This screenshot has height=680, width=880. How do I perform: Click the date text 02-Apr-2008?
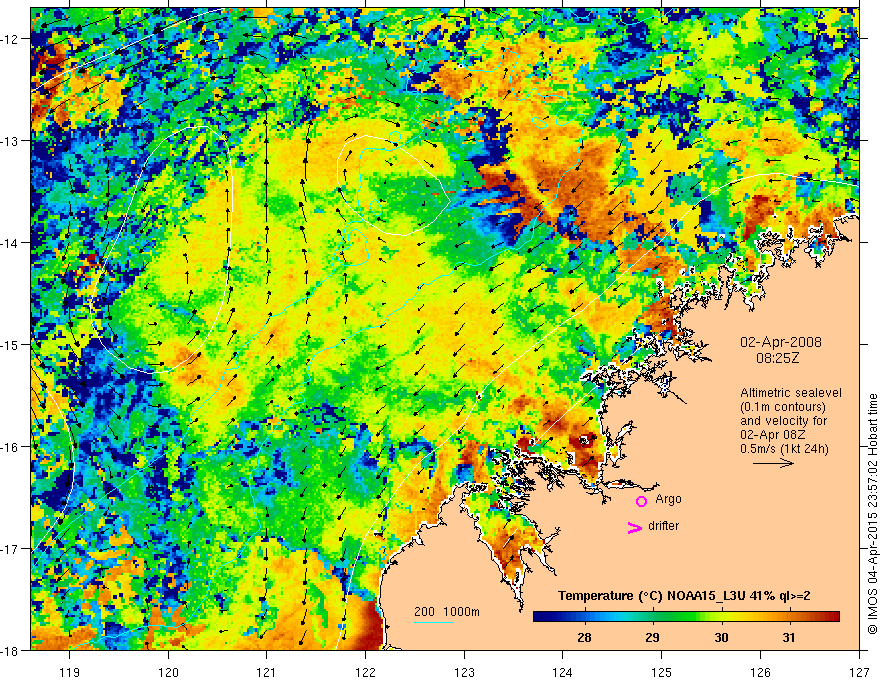(x=780, y=342)
